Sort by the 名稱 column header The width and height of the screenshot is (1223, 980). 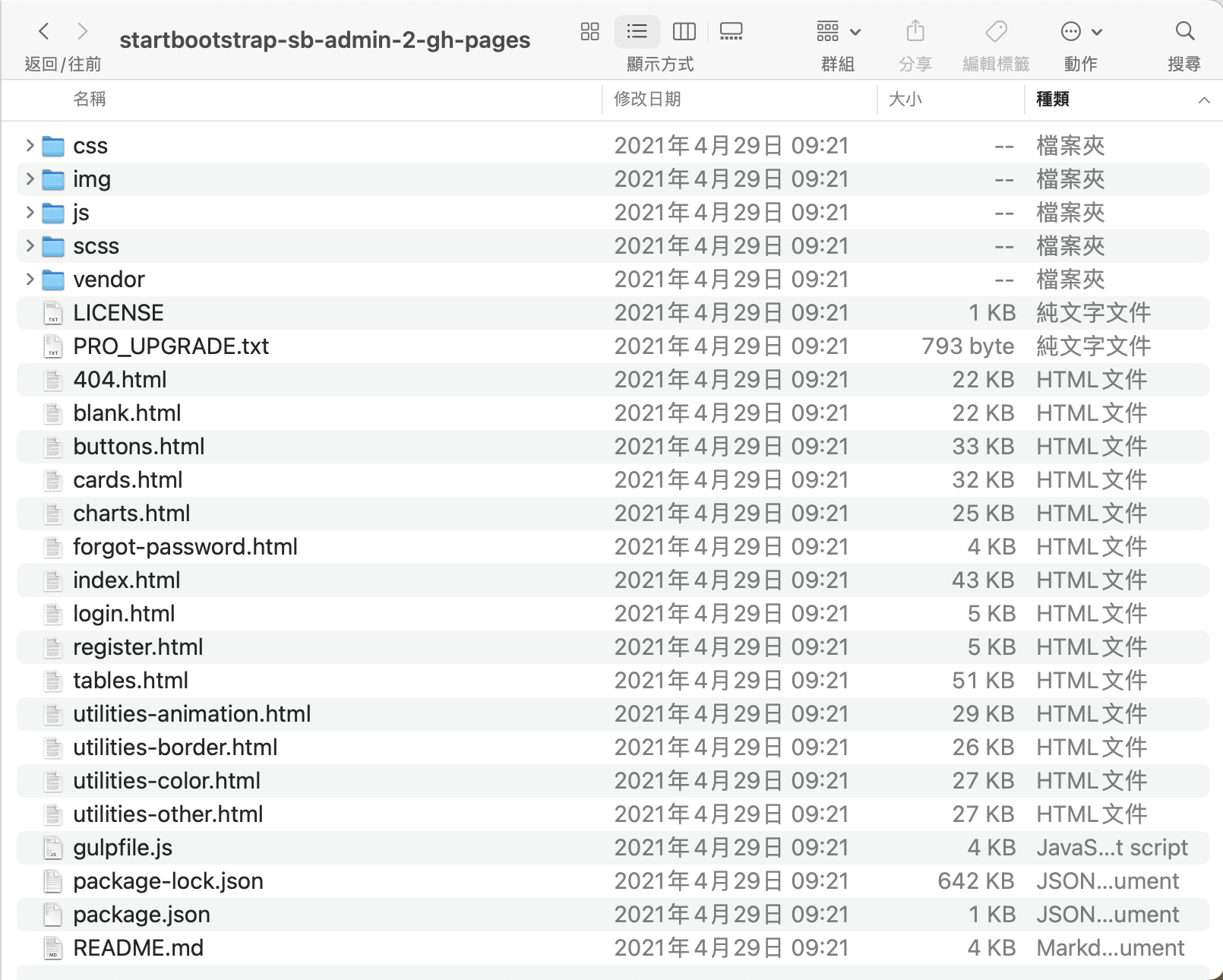[90, 99]
